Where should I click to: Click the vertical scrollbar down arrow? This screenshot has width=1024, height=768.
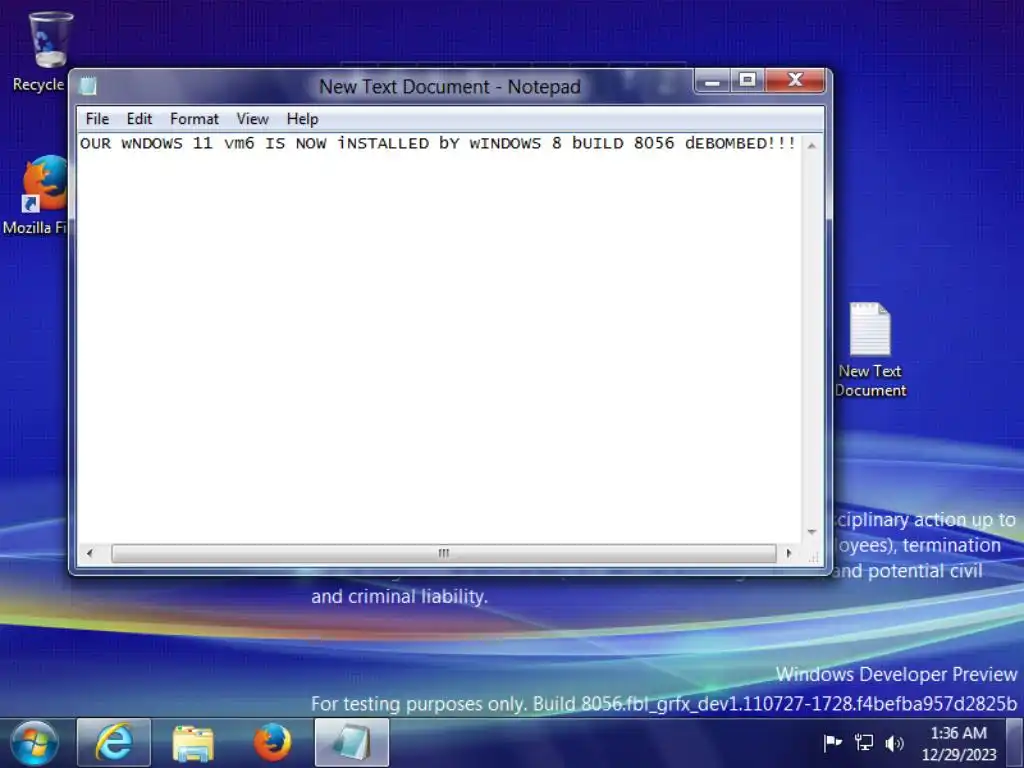[x=812, y=532]
